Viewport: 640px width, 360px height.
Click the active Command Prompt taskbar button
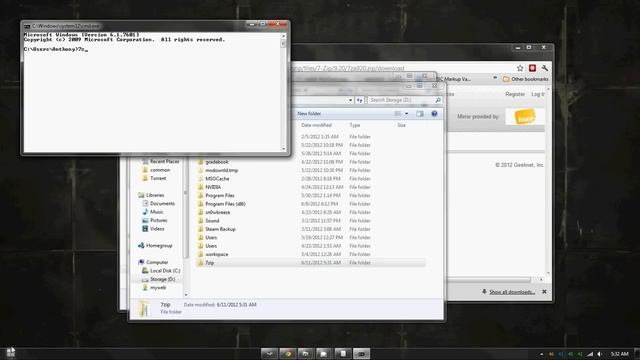[x=361, y=353]
